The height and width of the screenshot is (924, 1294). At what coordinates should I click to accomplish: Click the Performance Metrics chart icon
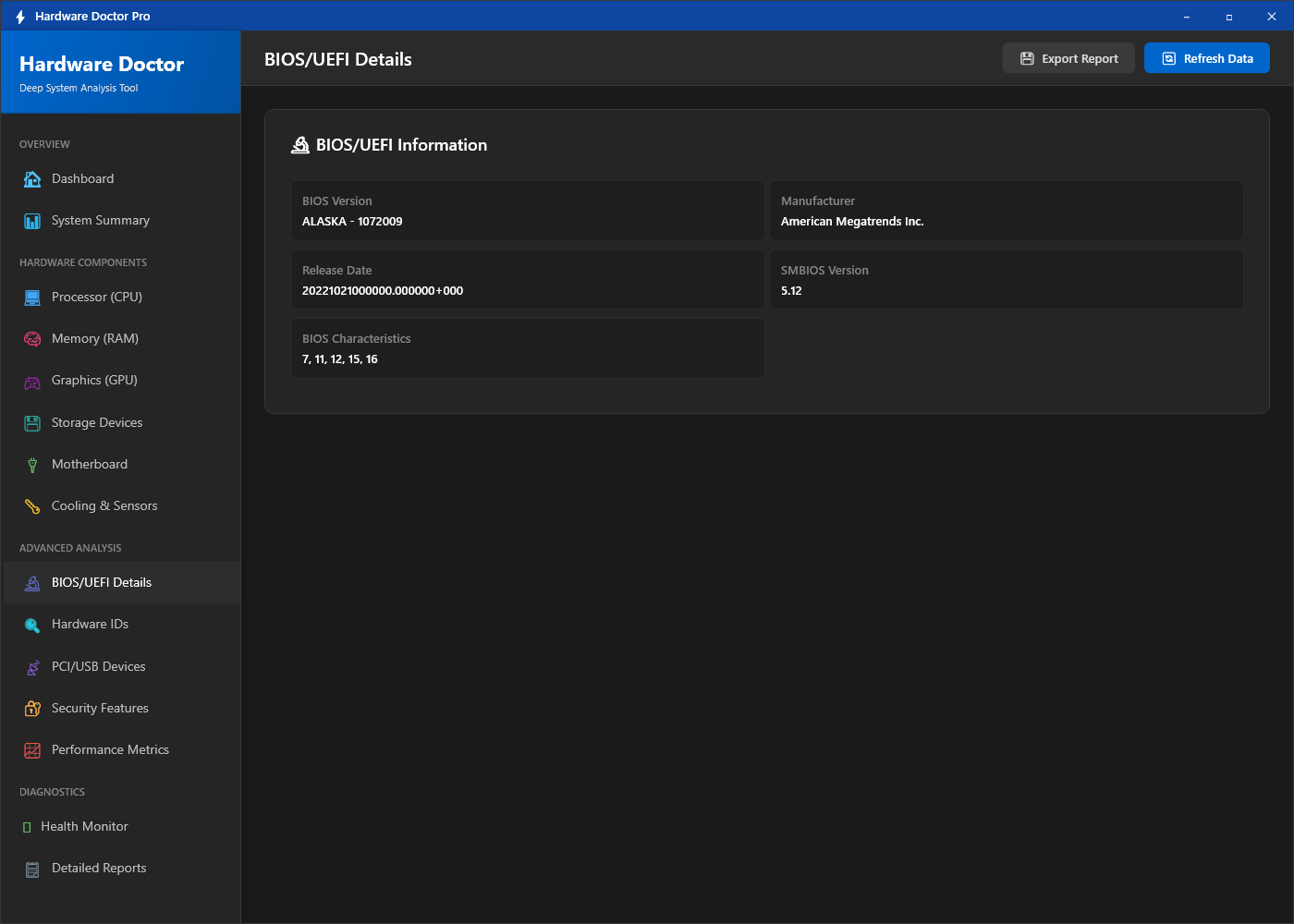32,750
